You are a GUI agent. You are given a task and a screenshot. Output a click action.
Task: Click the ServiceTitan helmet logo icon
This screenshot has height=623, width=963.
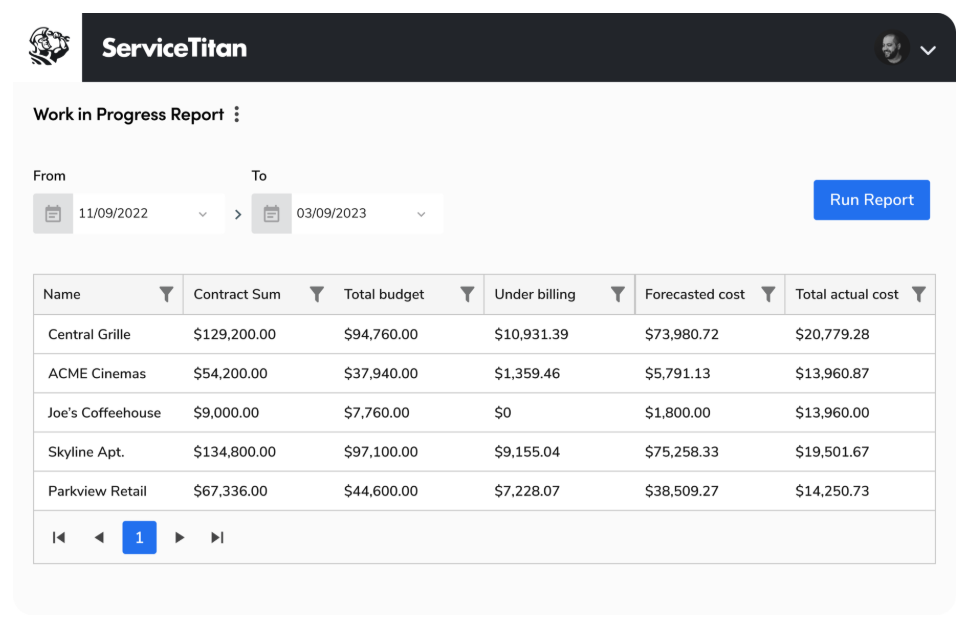(x=49, y=46)
